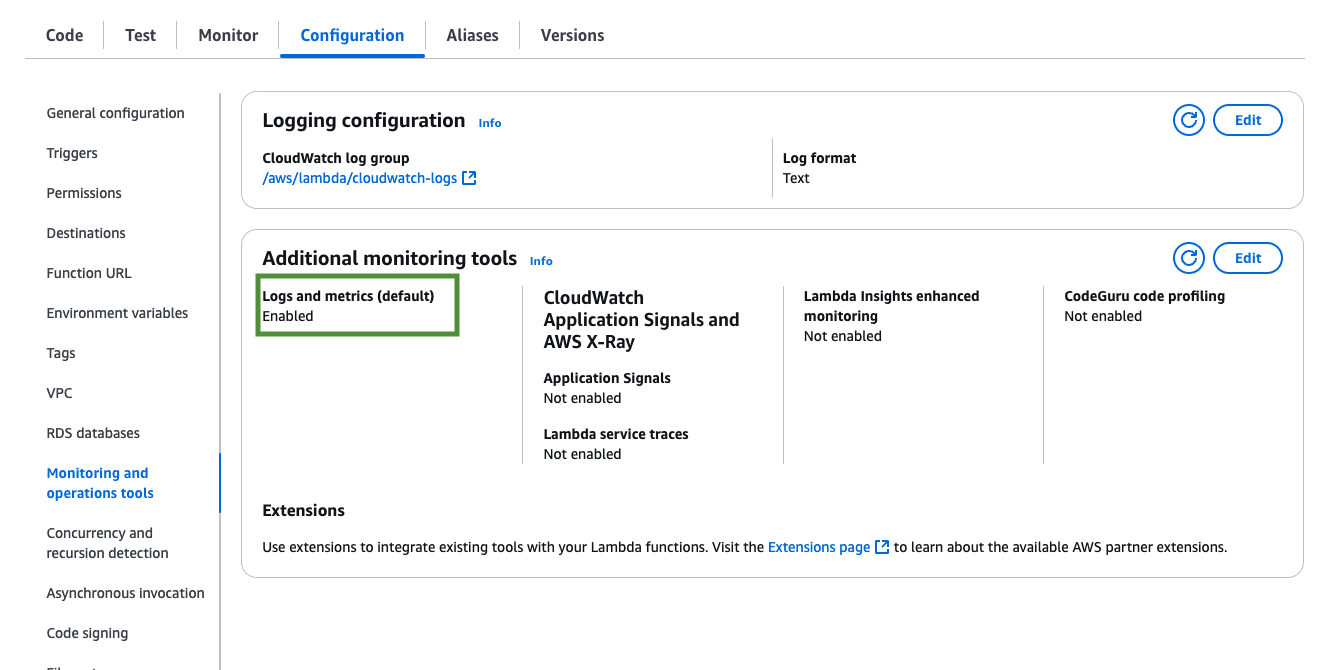Image resolution: width=1340 pixels, height=670 pixels.
Task: Navigate to RDS databases settings
Action: click(93, 433)
